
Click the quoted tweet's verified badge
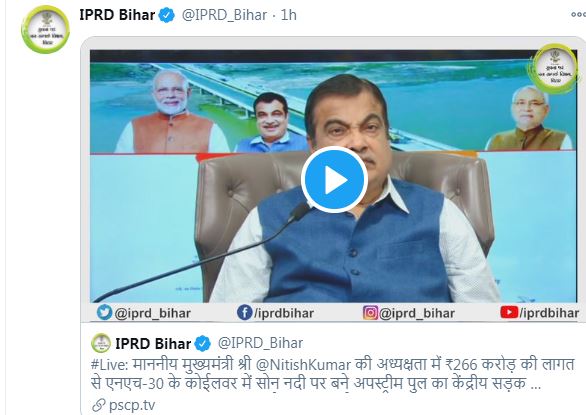click(x=203, y=344)
